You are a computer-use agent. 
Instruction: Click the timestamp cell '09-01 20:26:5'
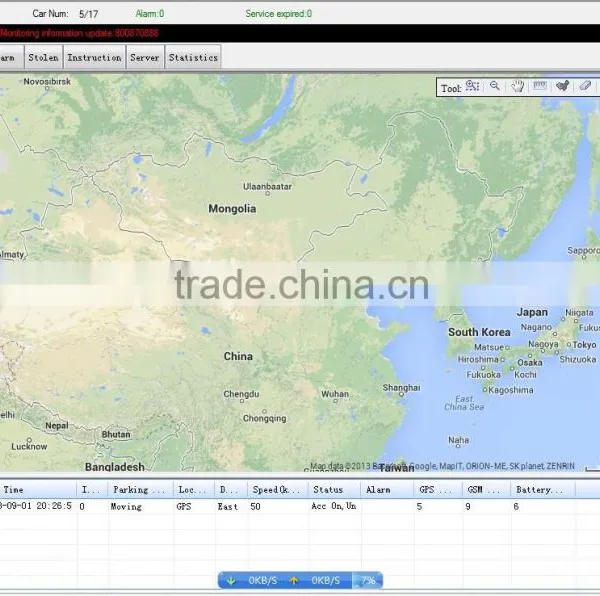click(36, 506)
